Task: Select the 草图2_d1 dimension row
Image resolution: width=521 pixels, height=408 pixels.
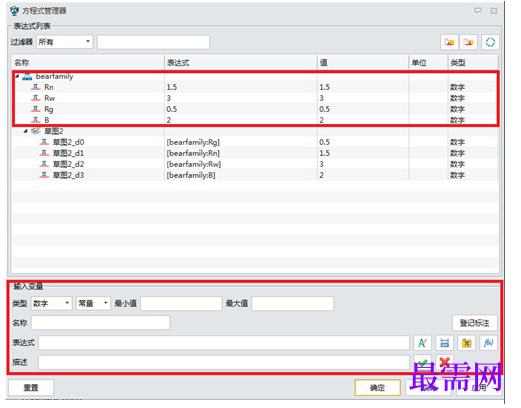Action: [255, 153]
